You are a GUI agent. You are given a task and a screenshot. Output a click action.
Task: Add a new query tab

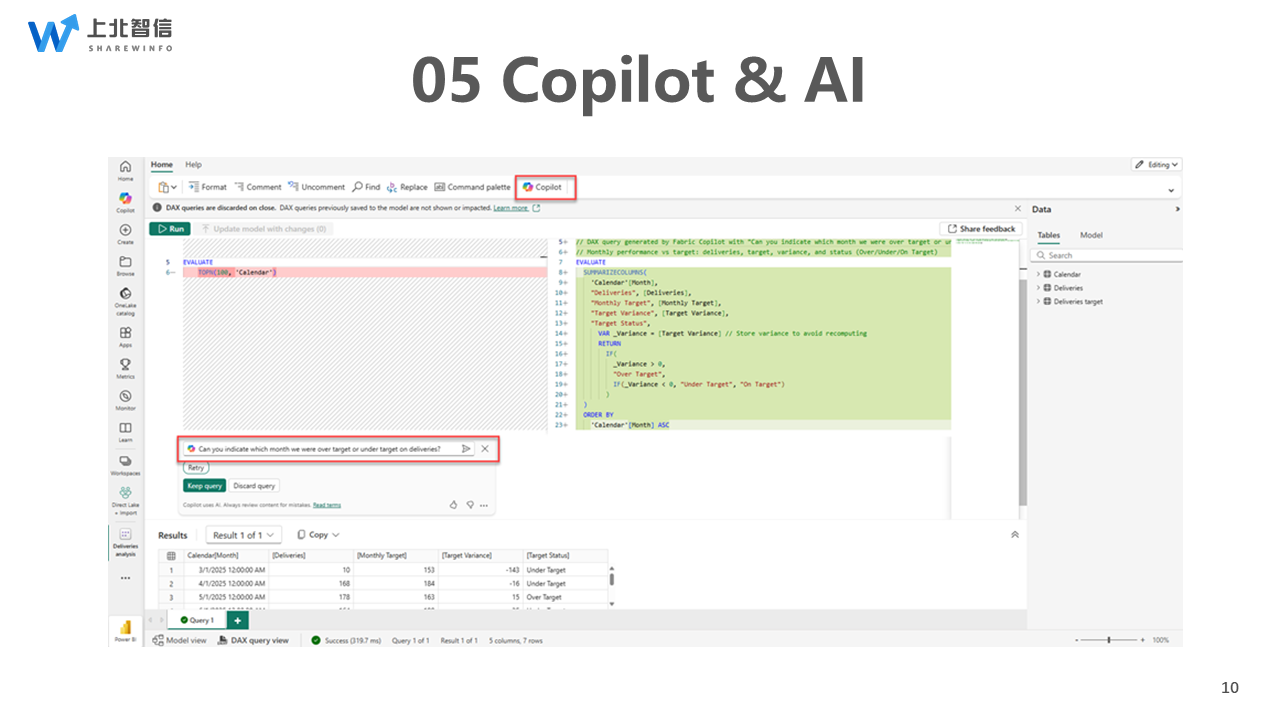click(x=237, y=620)
